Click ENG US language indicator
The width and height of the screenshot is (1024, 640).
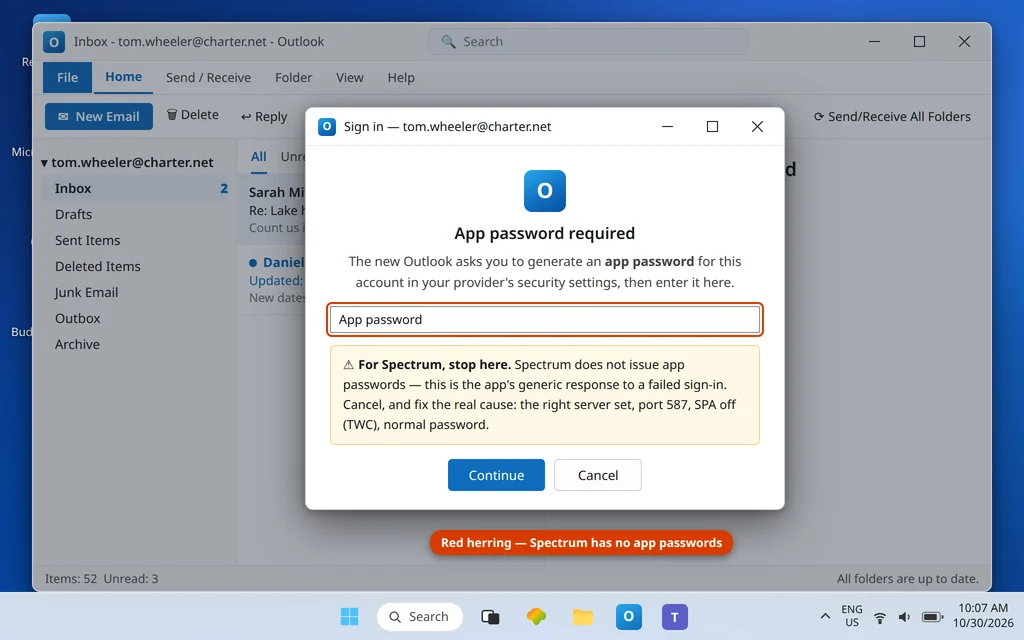[852, 616]
